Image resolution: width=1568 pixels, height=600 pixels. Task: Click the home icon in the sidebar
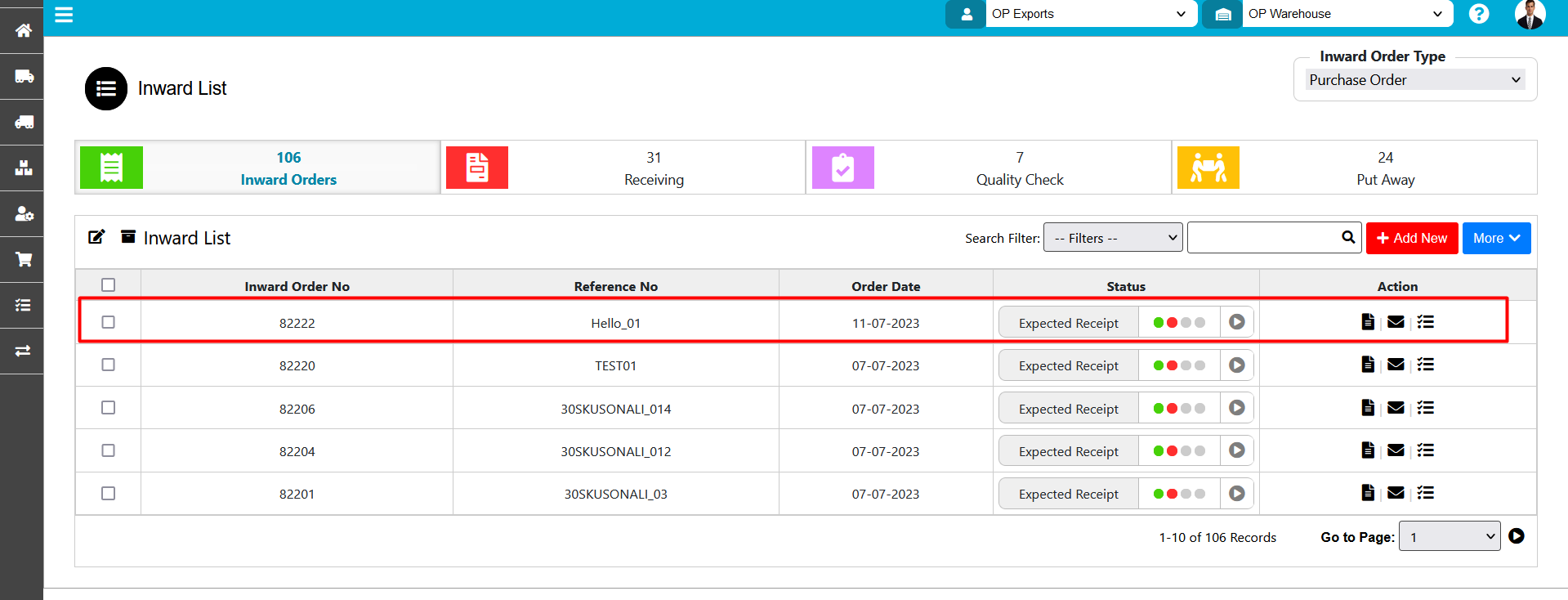24,30
